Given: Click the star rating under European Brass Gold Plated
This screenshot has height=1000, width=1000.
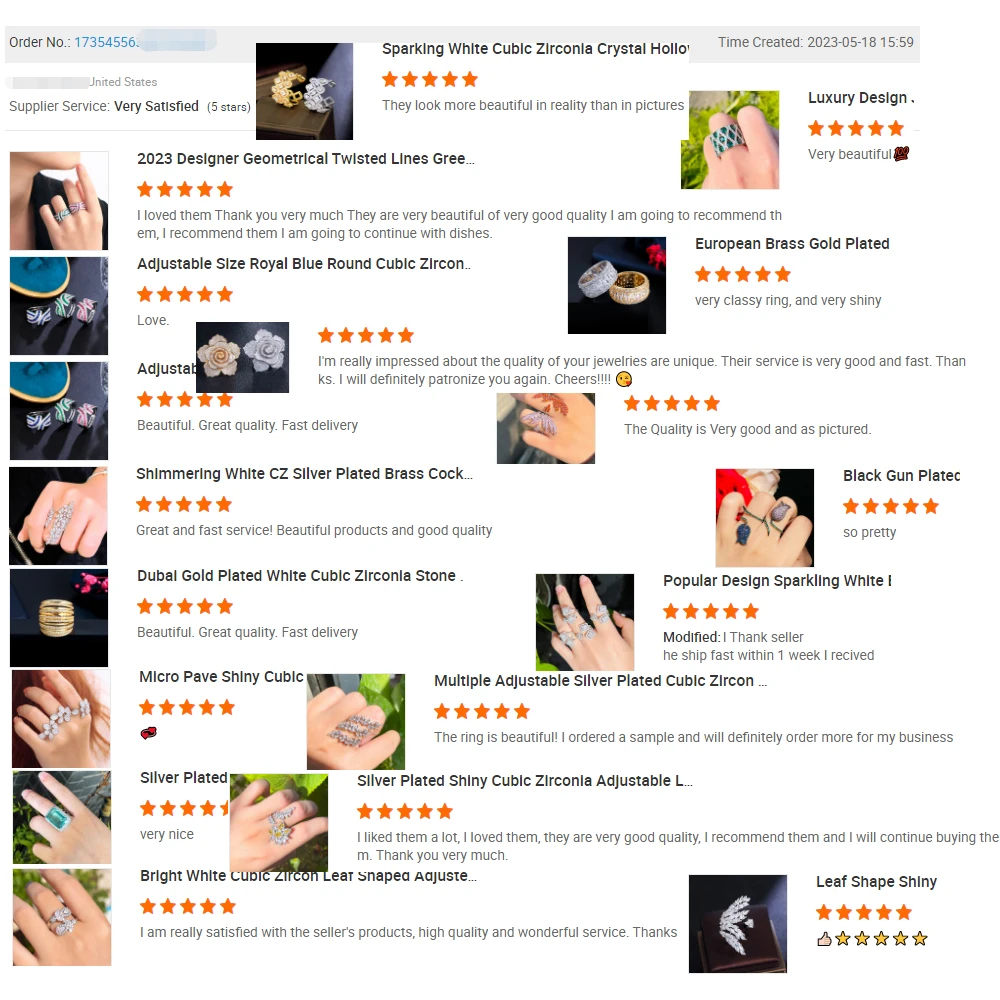Looking at the screenshot, I should 743,275.
